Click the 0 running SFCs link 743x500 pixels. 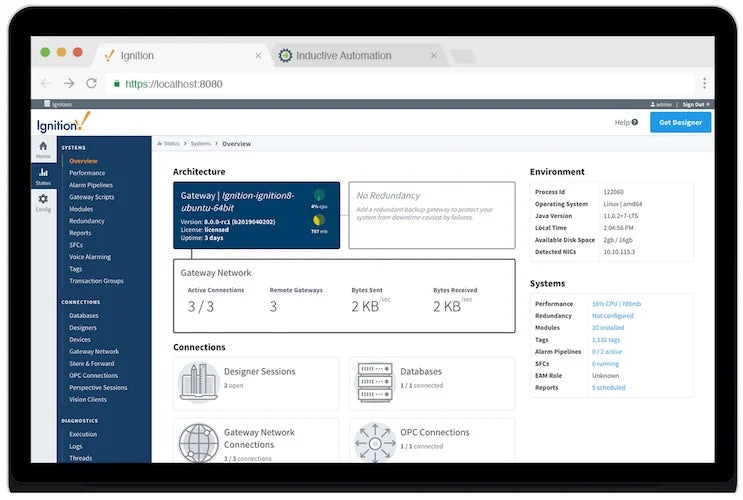coord(605,364)
